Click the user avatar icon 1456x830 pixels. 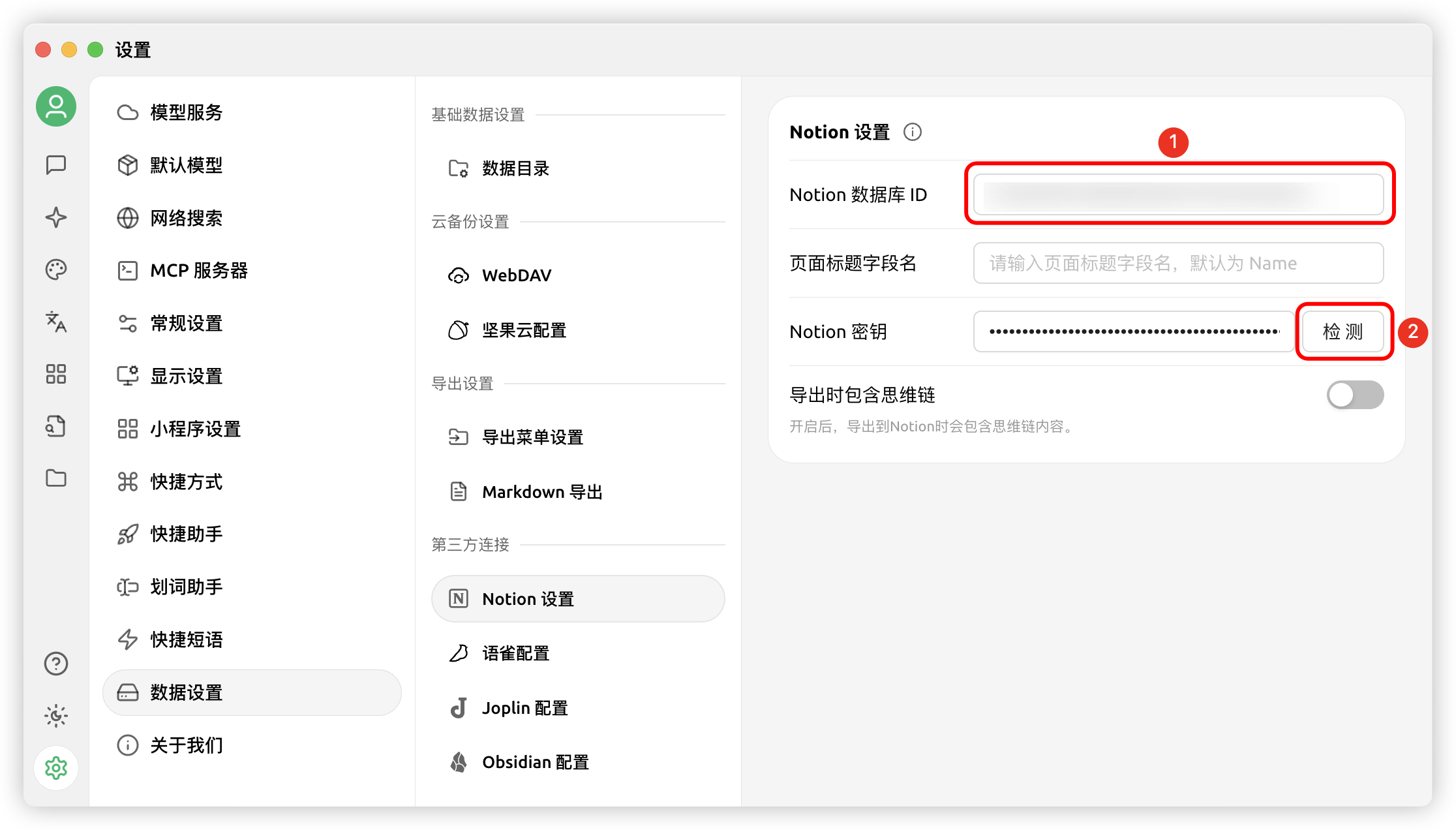click(x=56, y=106)
